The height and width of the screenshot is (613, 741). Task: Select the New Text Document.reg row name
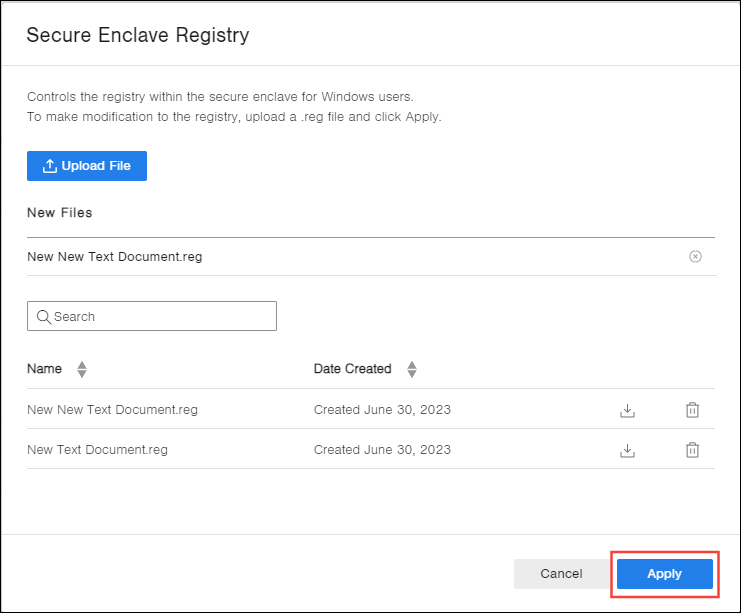point(97,450)
